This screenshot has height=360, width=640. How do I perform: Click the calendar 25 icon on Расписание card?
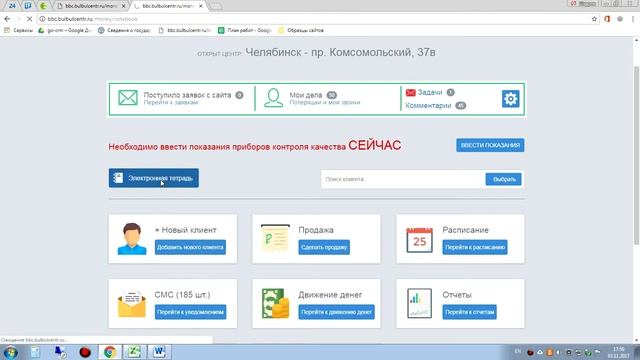click(x=419, y=240)
